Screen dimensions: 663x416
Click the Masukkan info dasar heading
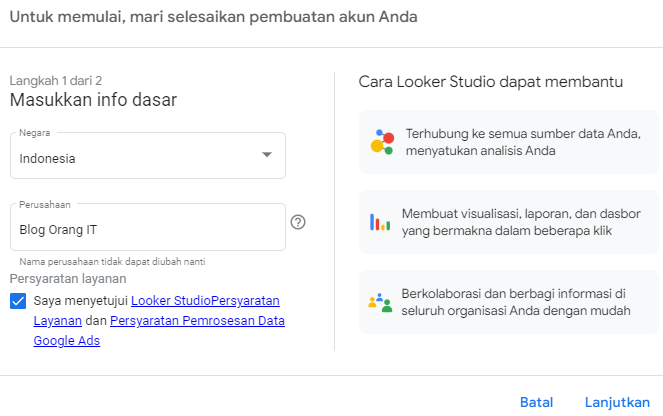click(x=93, y=100)
